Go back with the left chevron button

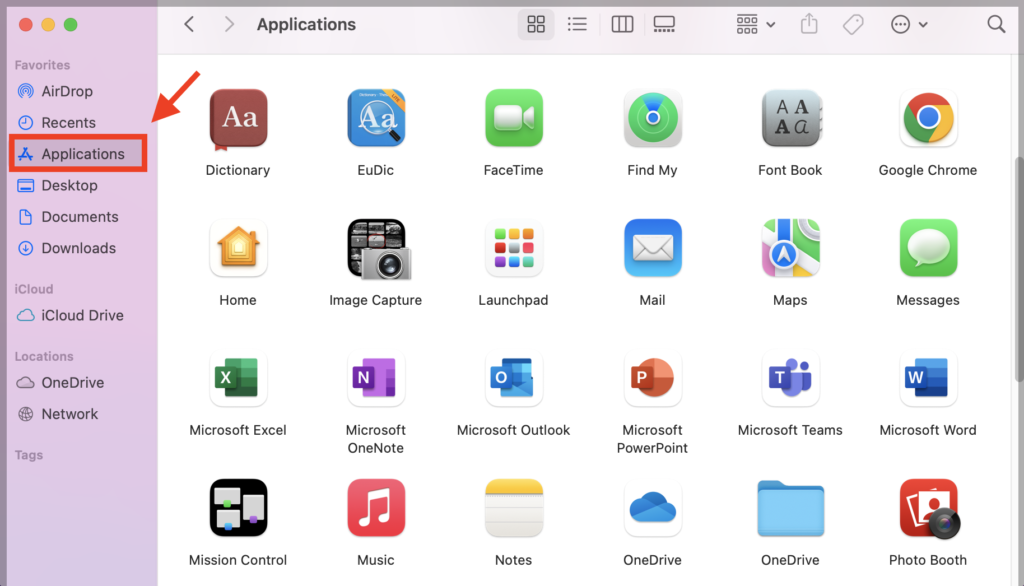[x=189, y=24]
